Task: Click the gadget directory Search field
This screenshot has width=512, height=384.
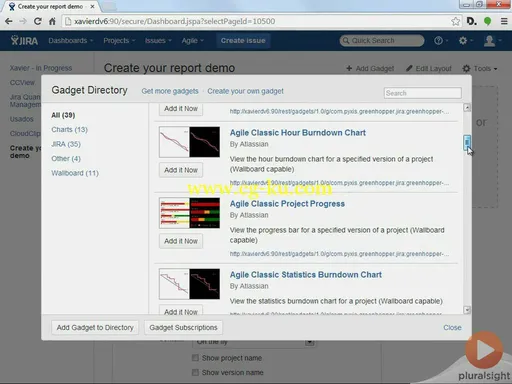Action: tap(423, 93)
